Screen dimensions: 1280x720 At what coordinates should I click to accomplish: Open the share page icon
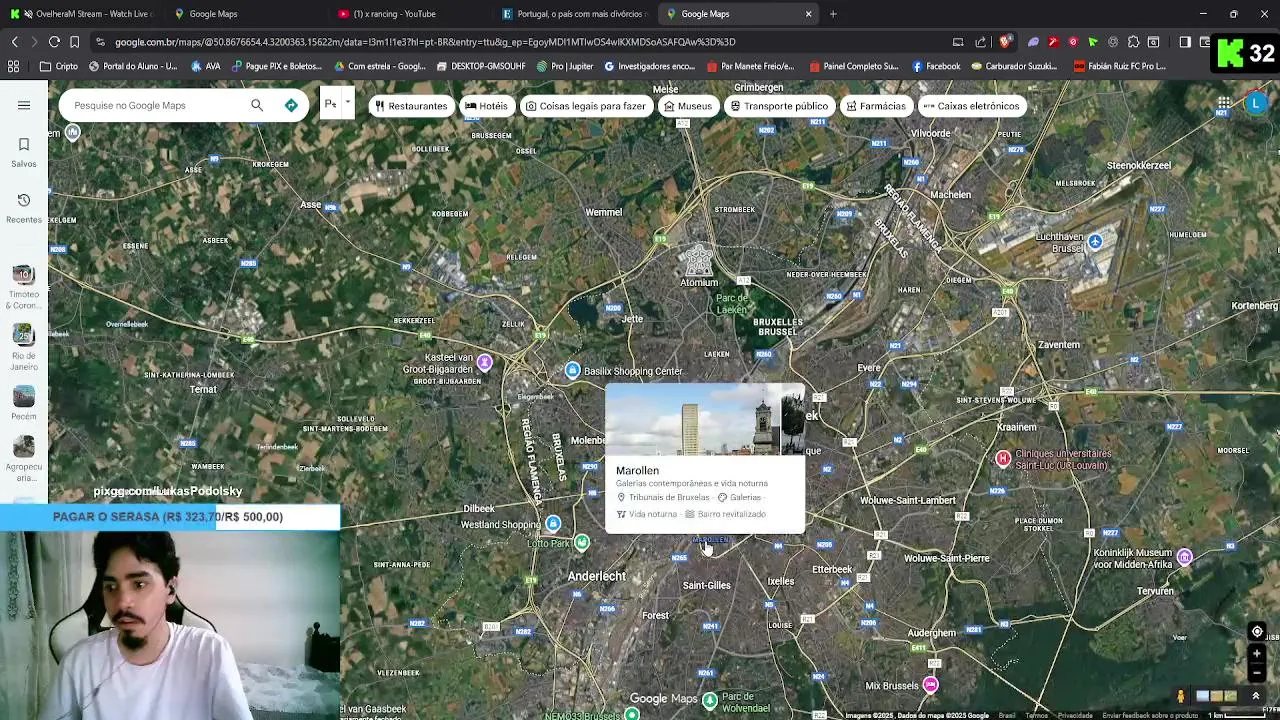[981, 42]
